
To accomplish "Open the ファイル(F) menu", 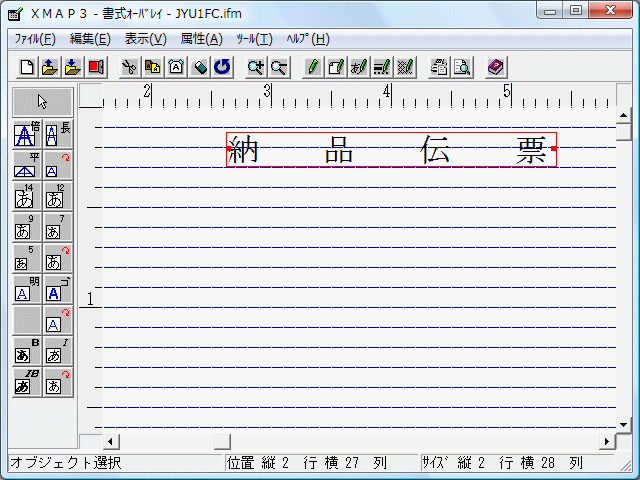I will click(35, 39).
